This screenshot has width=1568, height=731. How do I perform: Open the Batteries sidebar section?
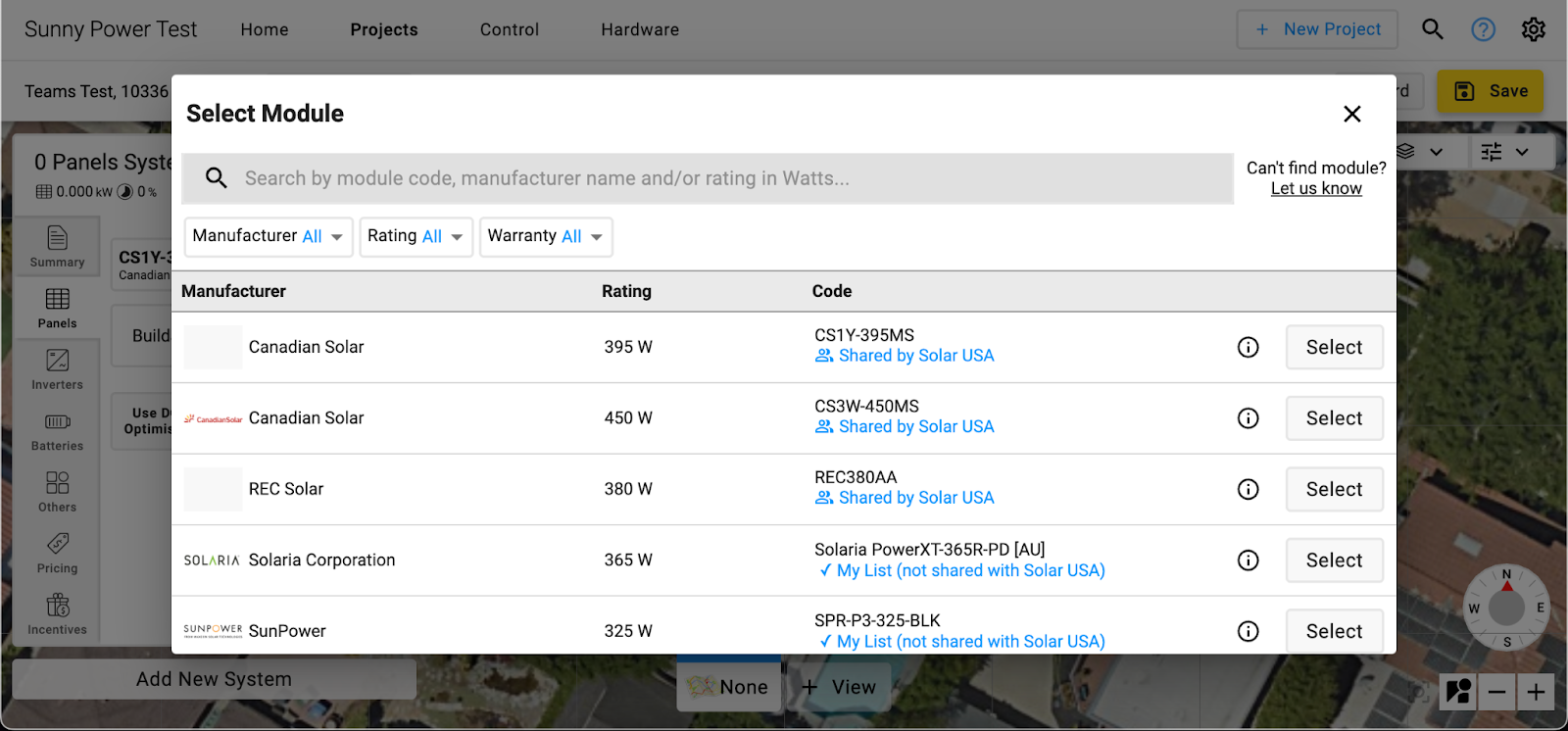58,431
